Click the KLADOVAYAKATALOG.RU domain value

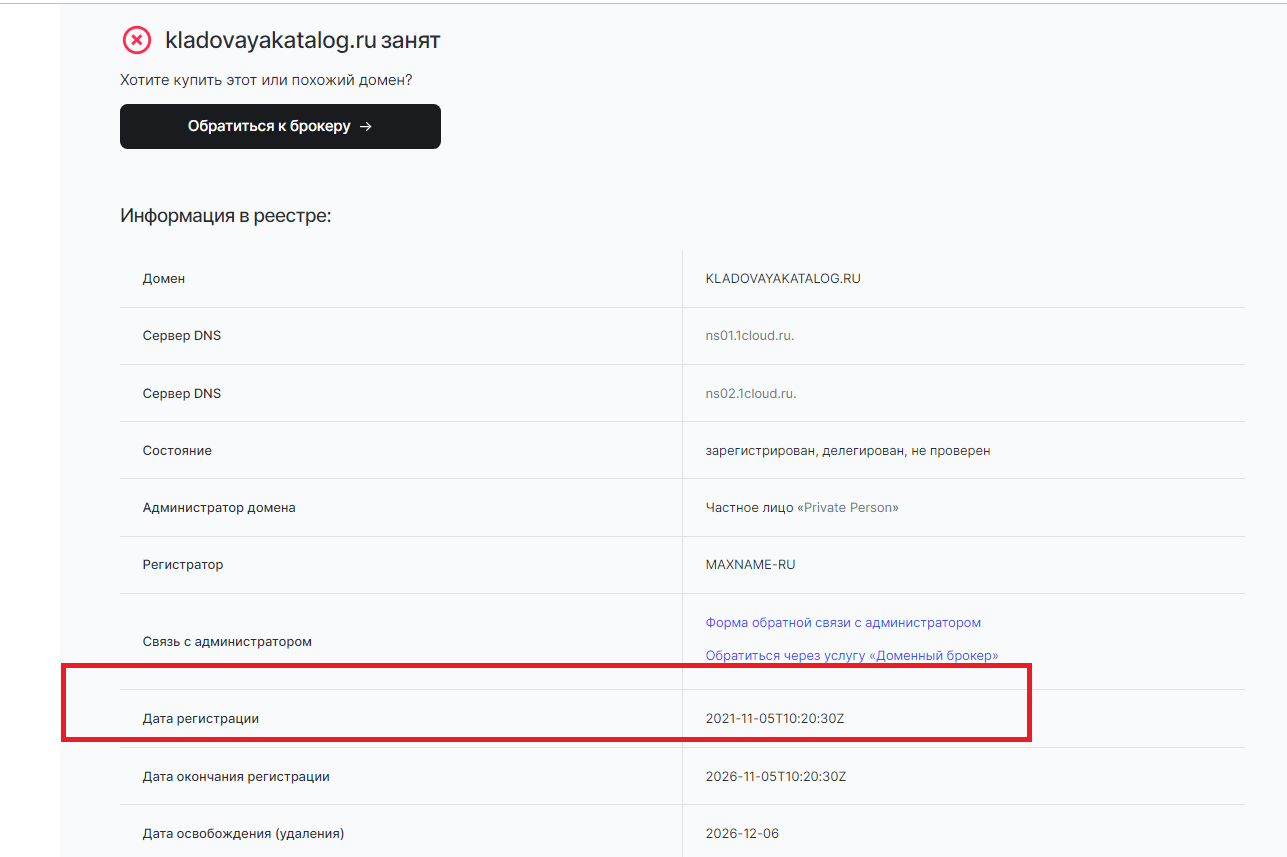783,278
